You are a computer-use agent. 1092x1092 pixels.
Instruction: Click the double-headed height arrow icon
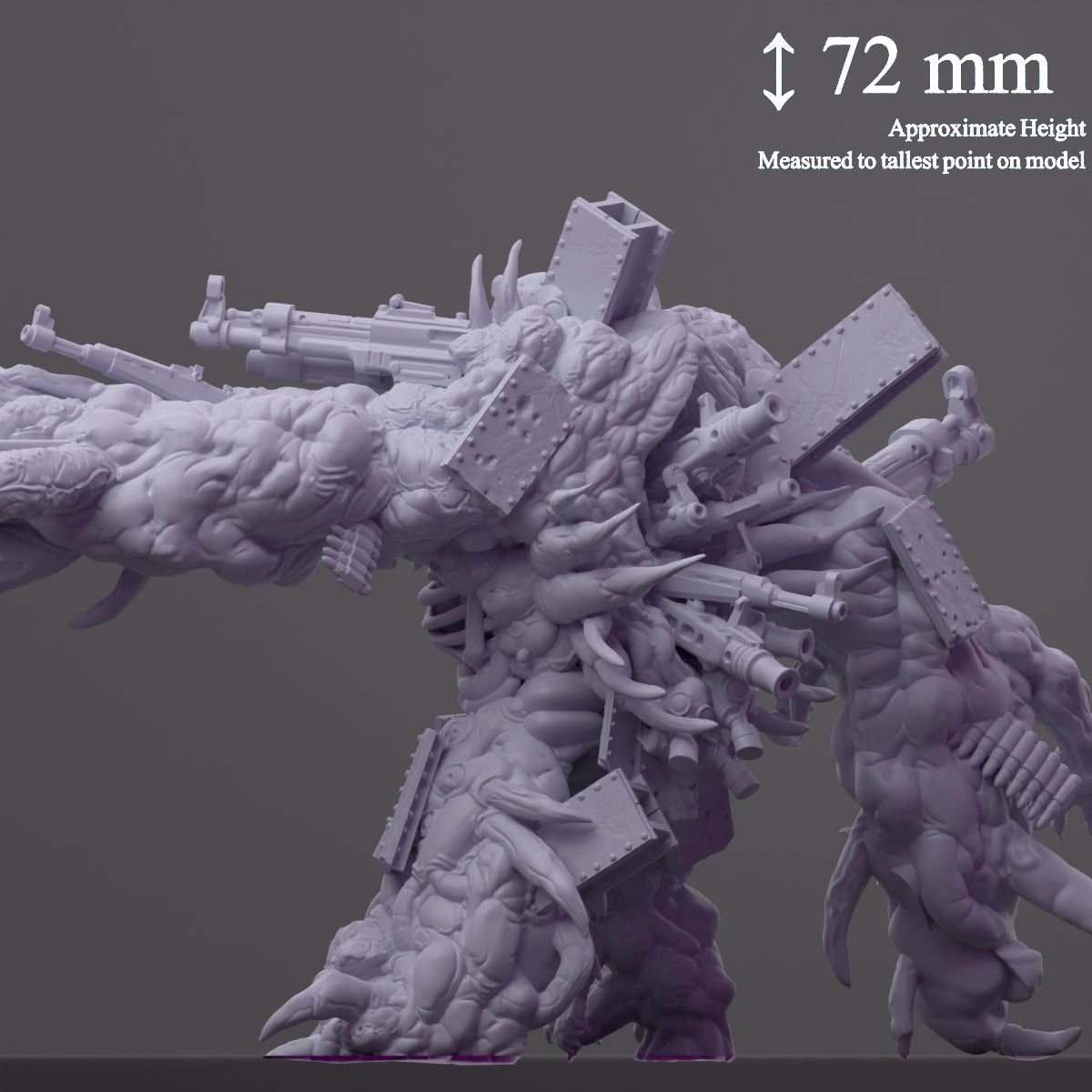pyautogui.click(x=775, y=73)
